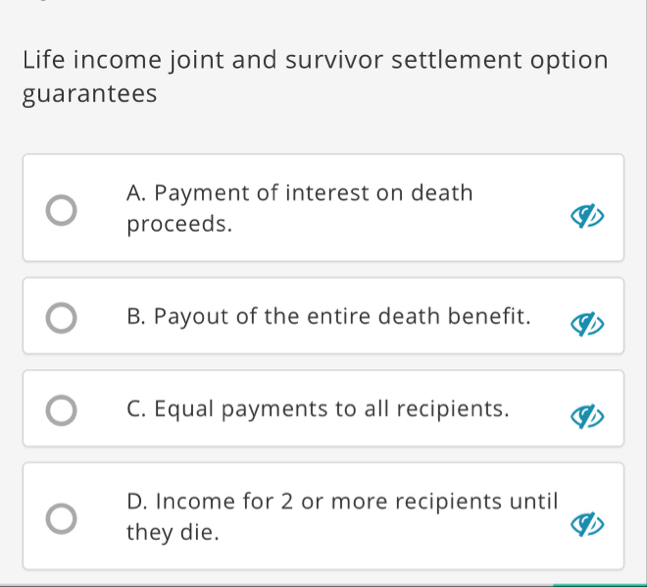The image size is (647, 587).
Task: Click the 'D. Income for 2 or more recipients until' text
Action: (x=342, y=501)
